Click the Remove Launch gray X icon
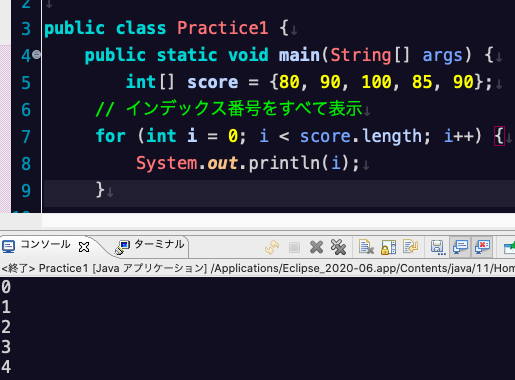 [316, 247]
